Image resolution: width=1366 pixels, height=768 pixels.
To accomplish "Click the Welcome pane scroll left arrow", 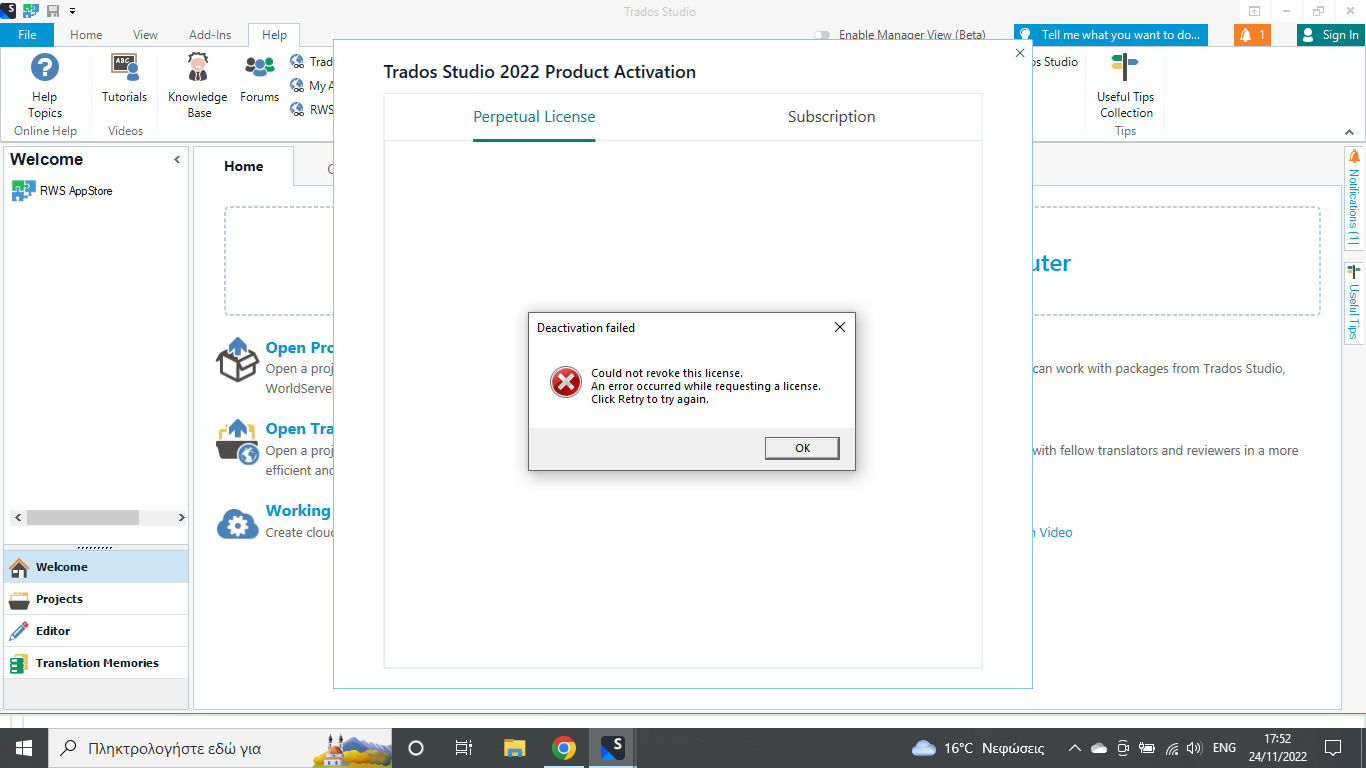I will point(17,518).
